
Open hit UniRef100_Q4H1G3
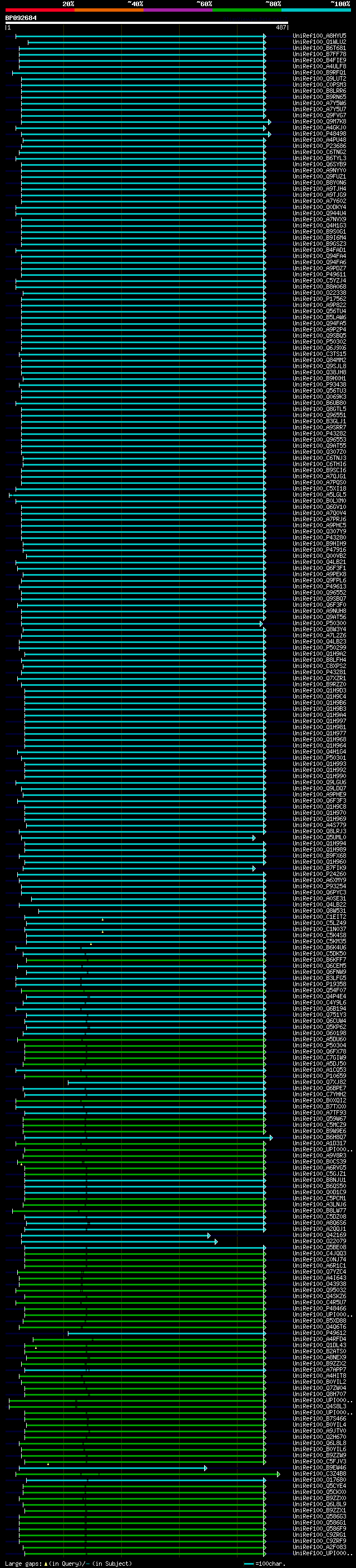pos(319,225)
